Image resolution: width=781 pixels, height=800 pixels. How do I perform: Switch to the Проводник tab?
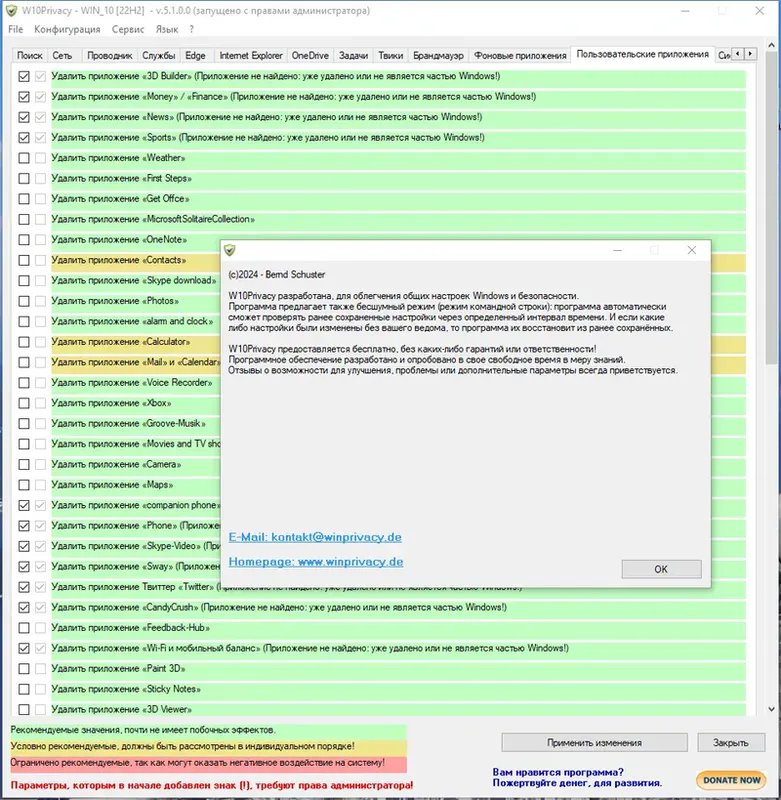109,56
